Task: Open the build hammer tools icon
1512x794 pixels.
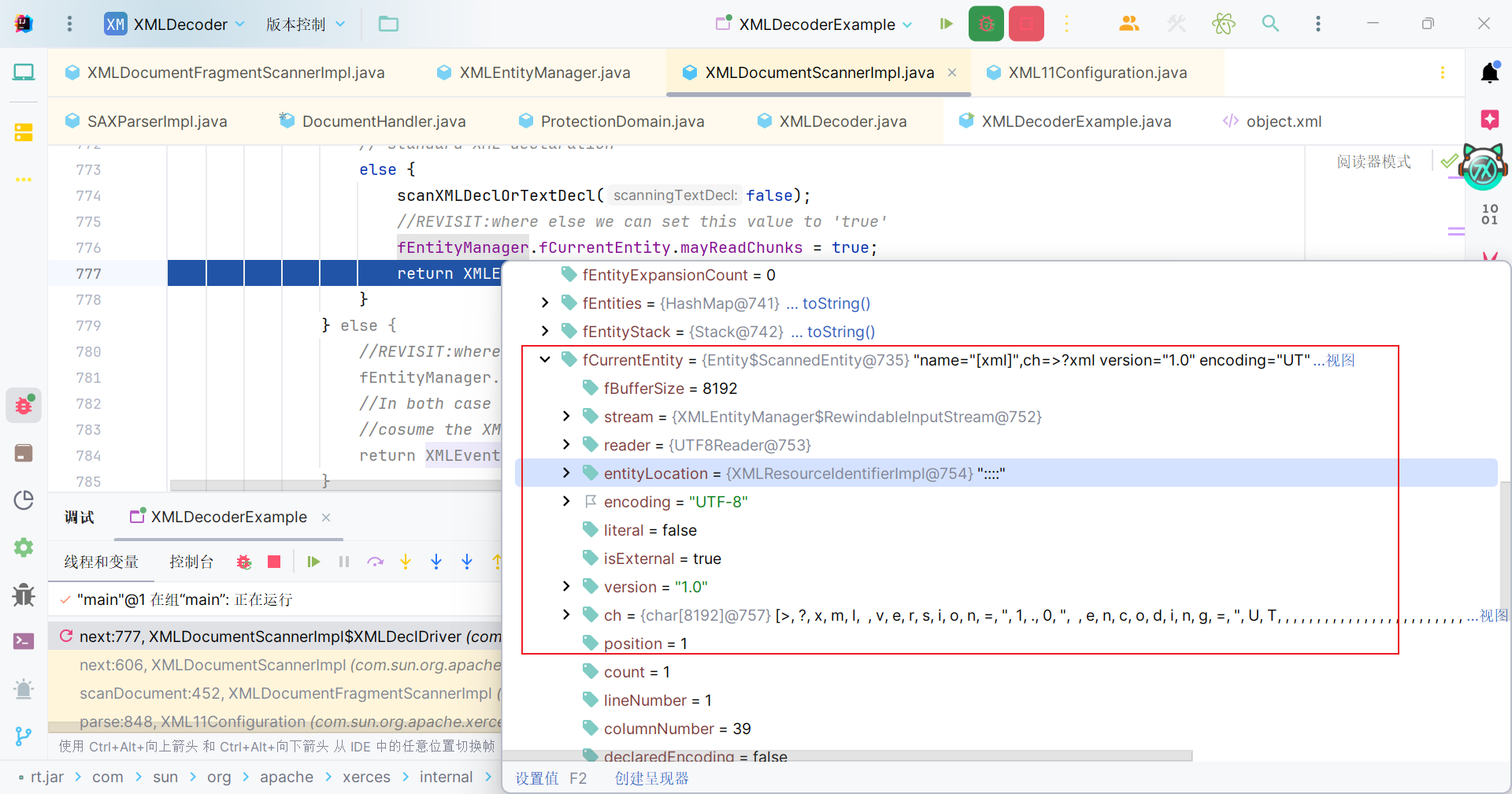Action: pos(1177,24)
